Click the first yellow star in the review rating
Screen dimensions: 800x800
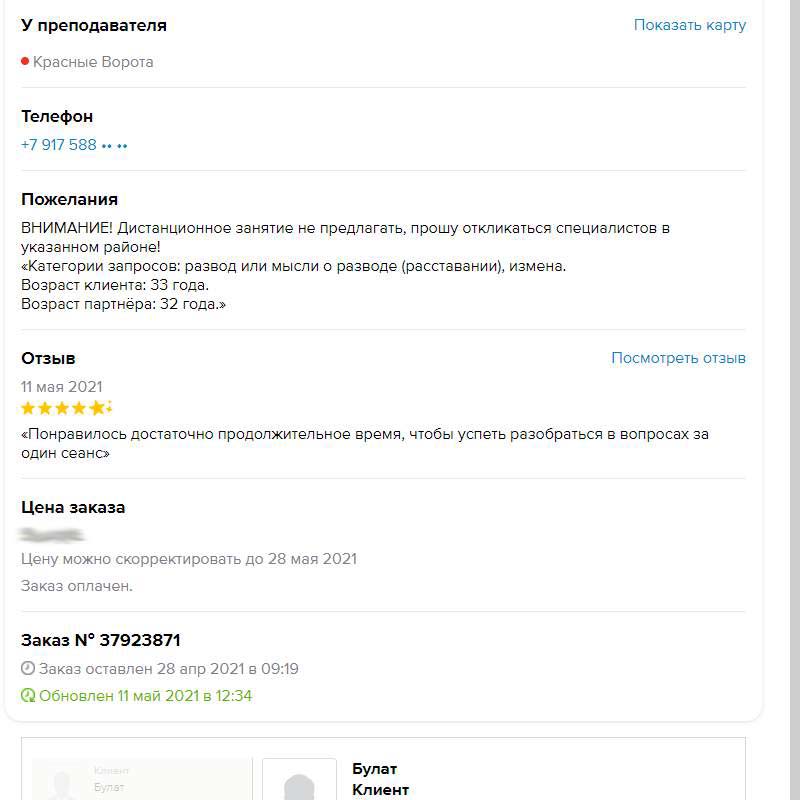point(28,408)
